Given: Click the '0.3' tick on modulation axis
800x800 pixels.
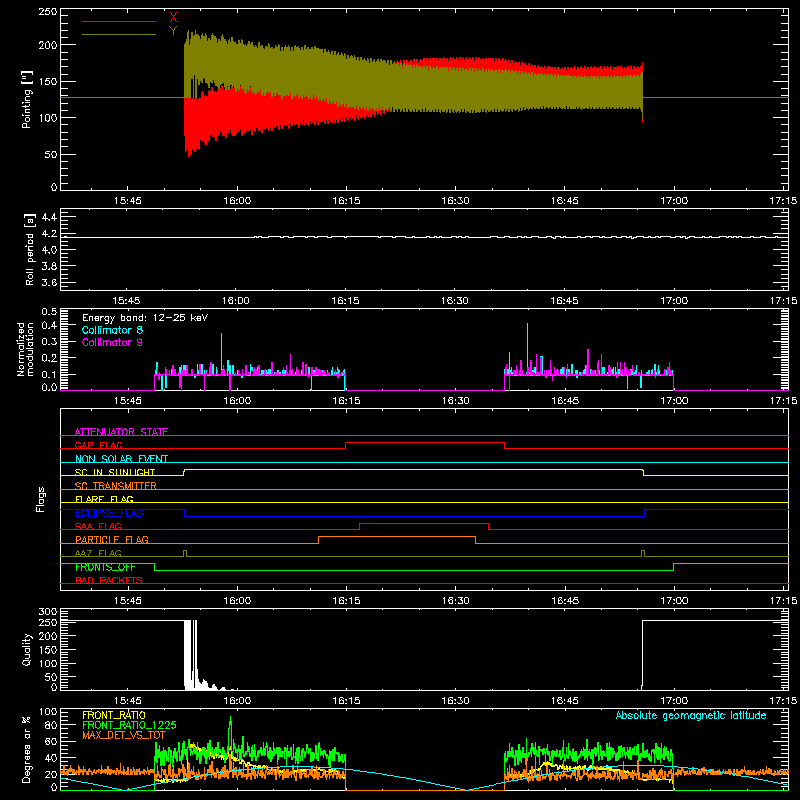Looking at the screenshot, I should coord(49,342).
